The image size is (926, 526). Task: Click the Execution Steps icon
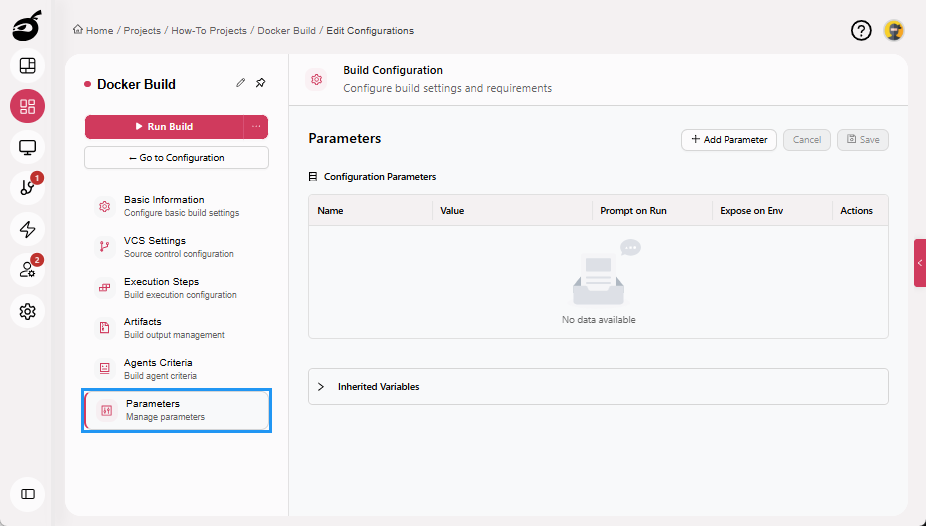coord(105,287)
